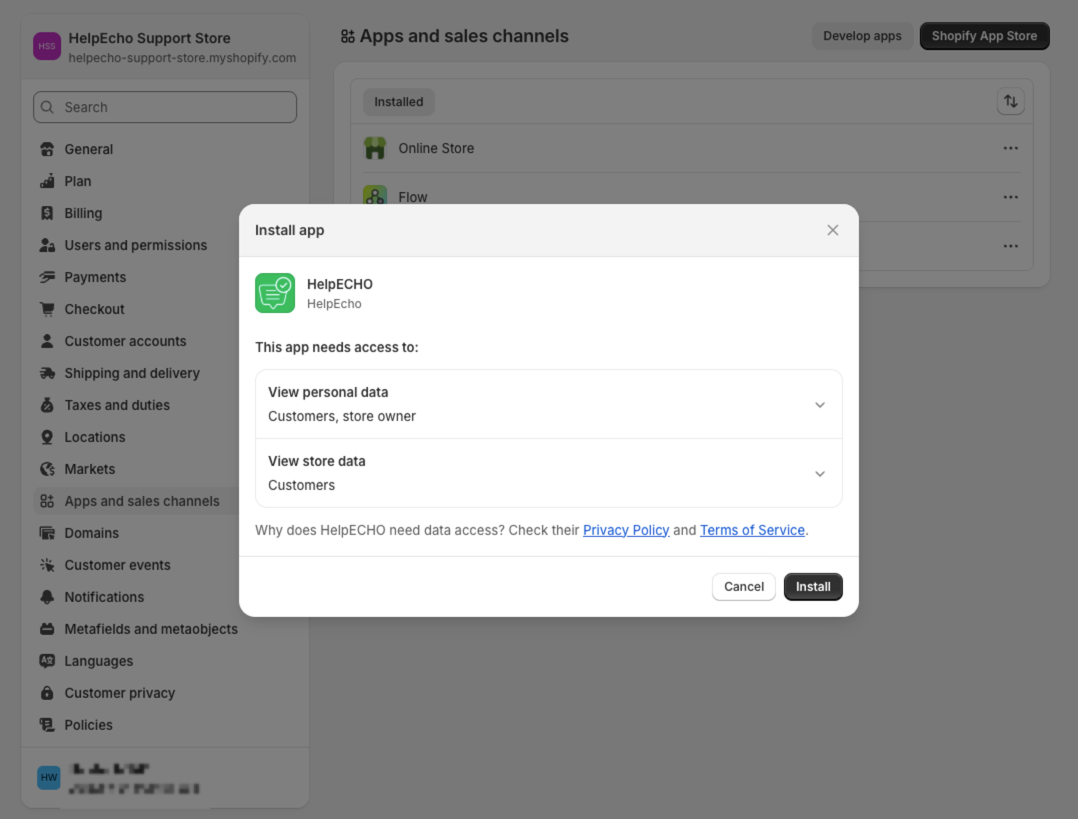This screenshot has width=1078, height=819.
Task: Click the Billing icon in sidebar
Action: tap(47, 213)
